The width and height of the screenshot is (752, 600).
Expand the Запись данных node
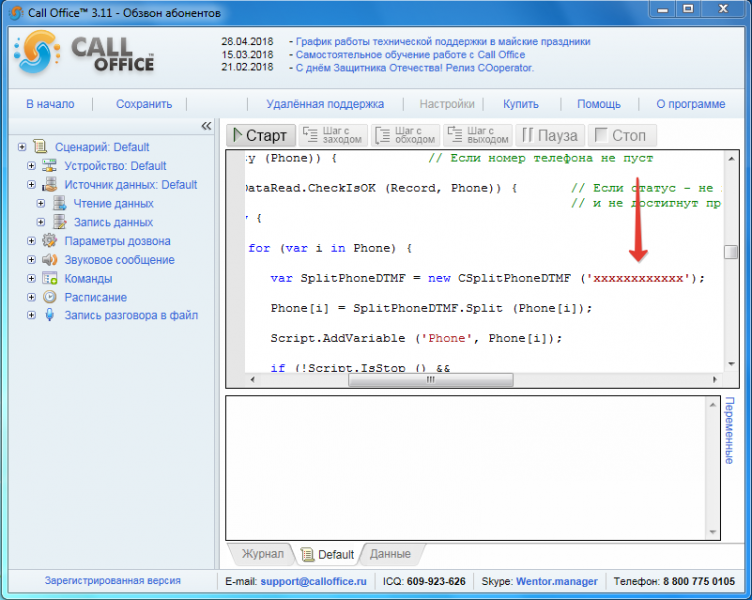point(41,222)
